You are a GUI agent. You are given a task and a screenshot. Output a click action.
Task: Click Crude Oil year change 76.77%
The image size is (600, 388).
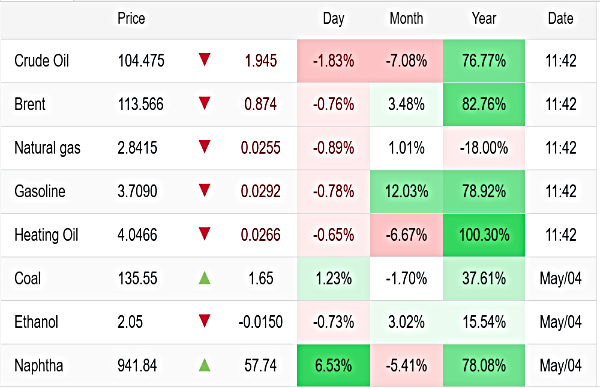[x=484, y=60]
